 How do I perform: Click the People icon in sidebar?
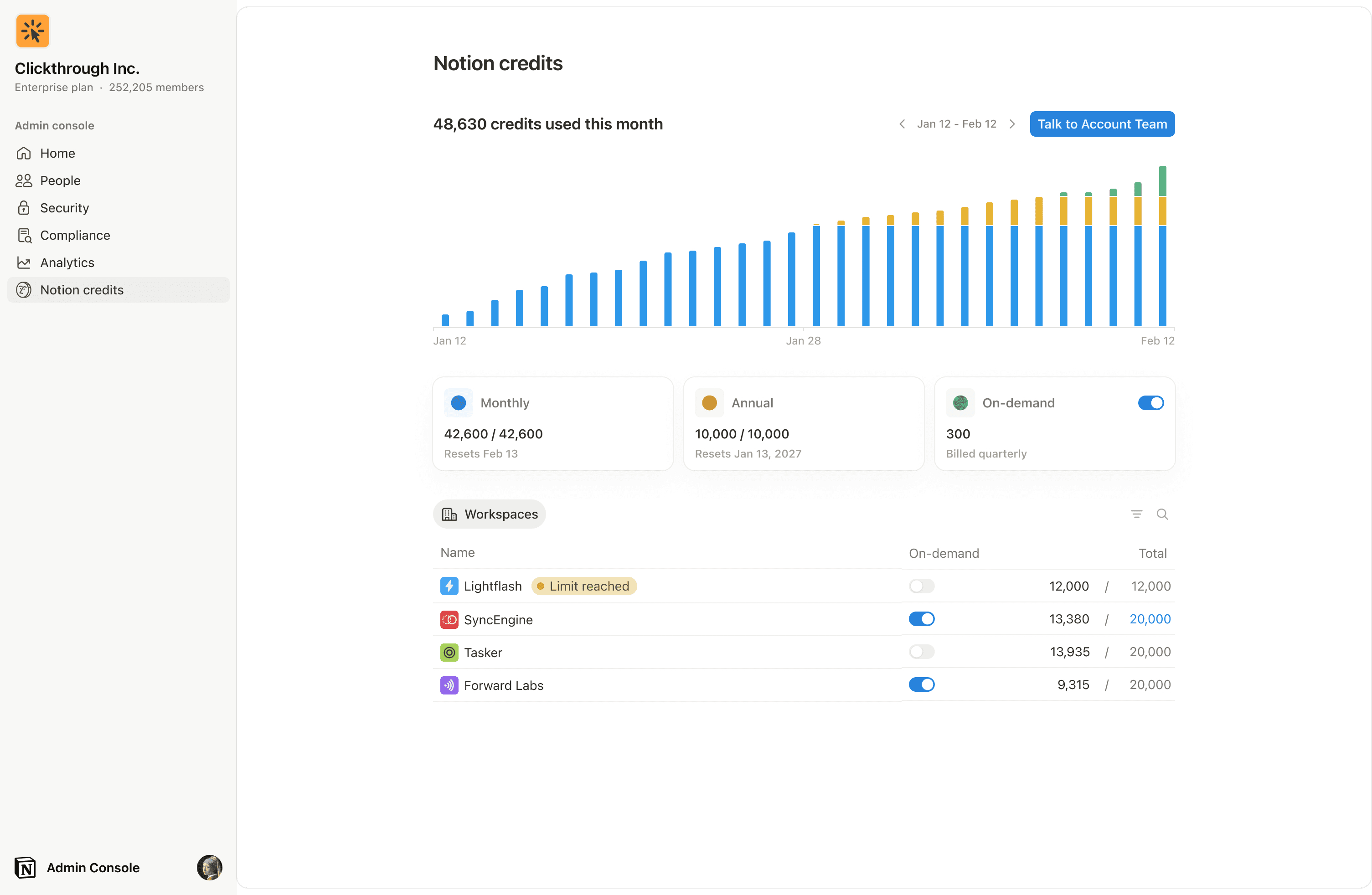click(24, 180)
